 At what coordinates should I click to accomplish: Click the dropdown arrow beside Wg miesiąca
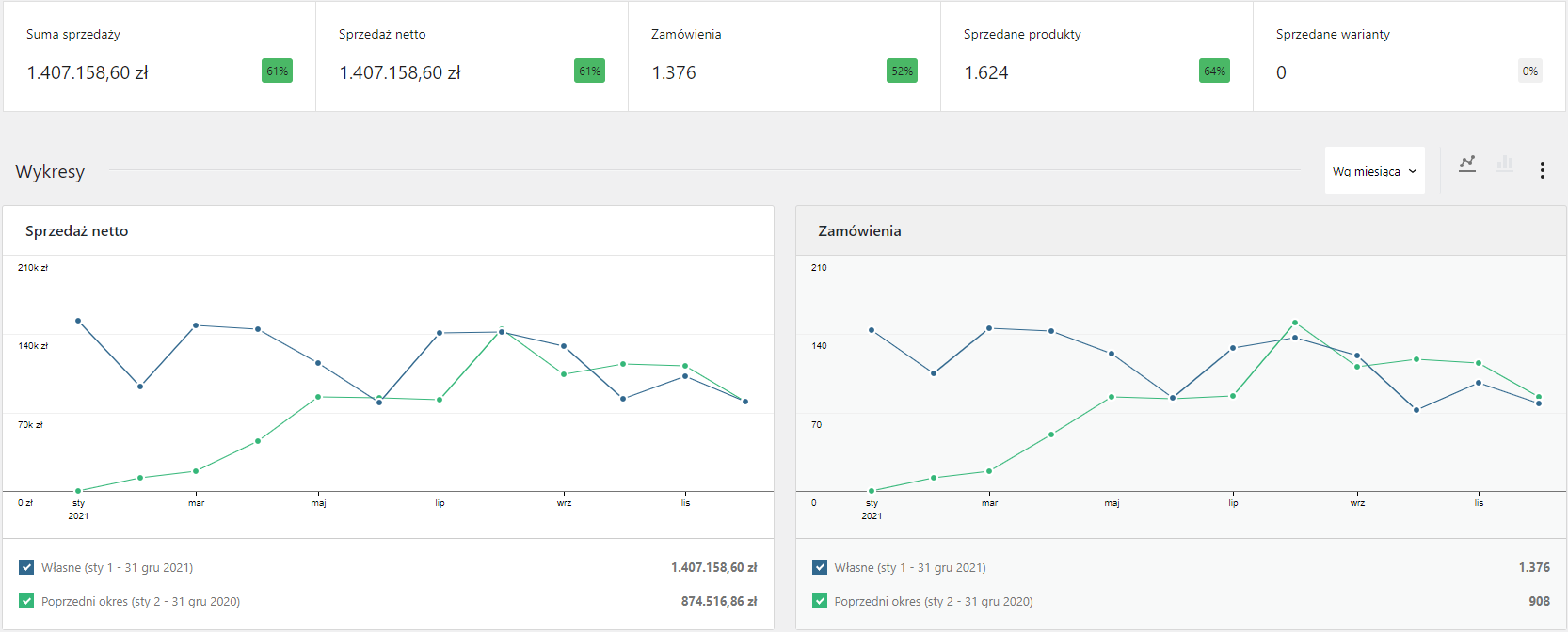pos(1413,171)
